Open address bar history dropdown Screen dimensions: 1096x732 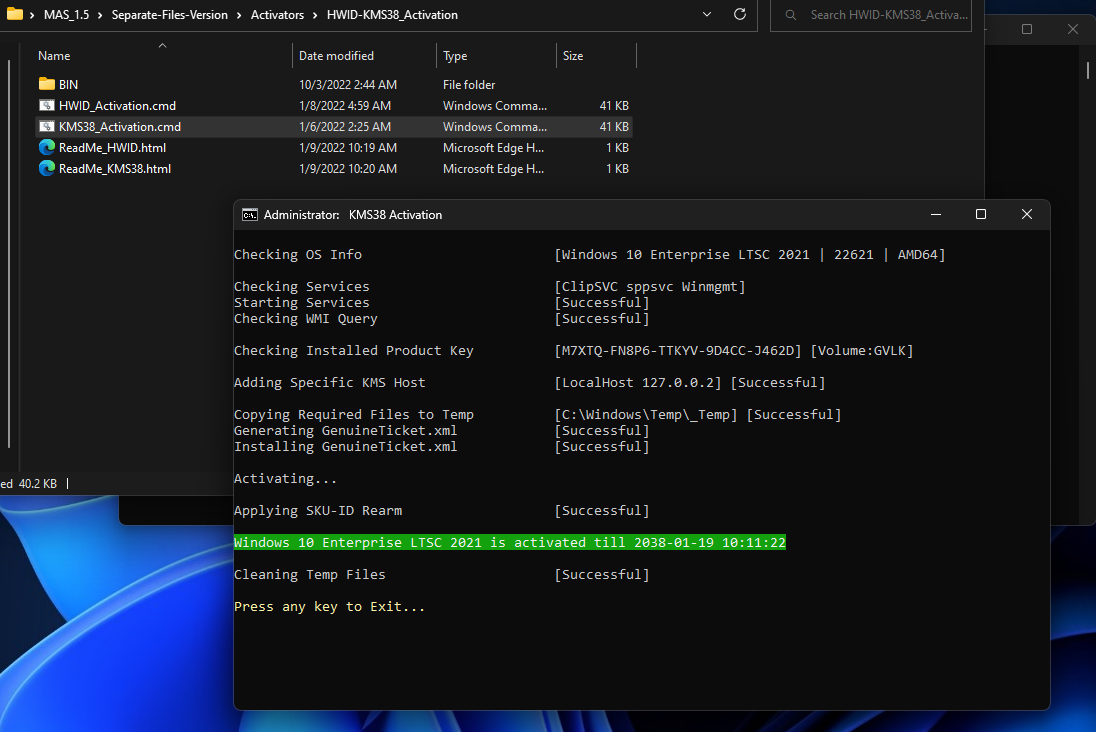707,15
